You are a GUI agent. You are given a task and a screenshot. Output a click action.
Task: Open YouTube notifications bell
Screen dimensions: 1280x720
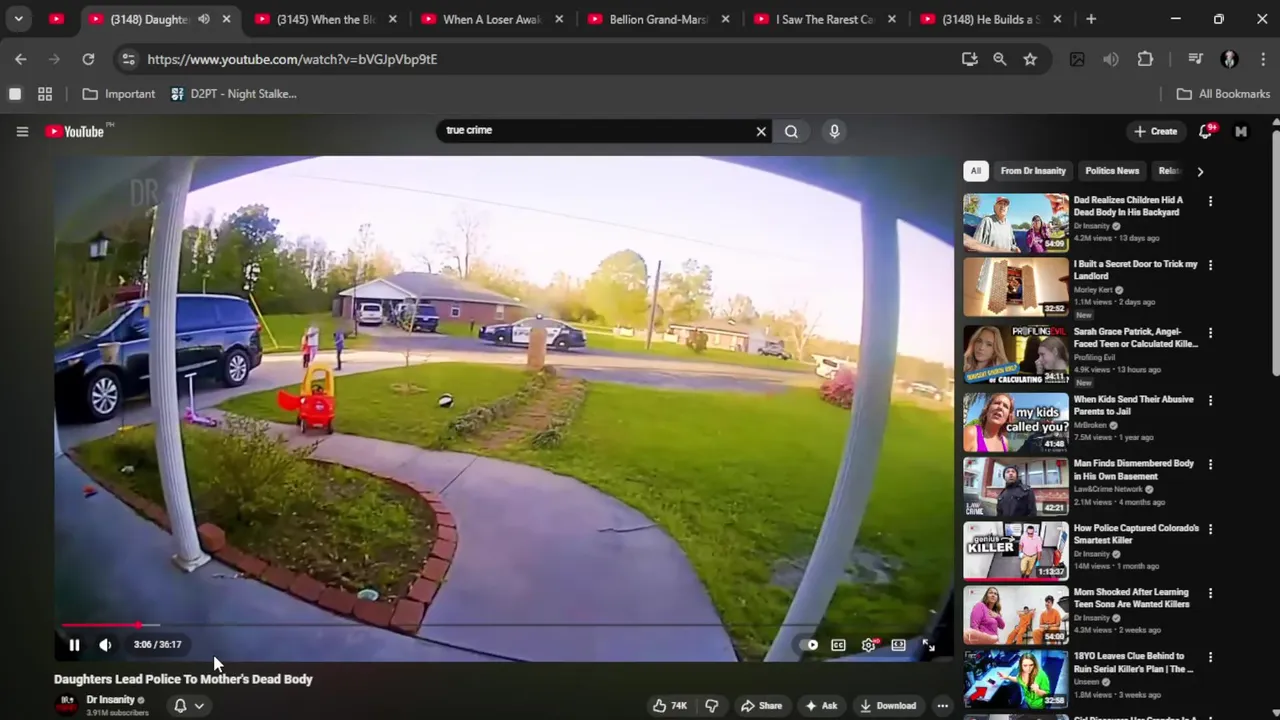[1206, 131]
